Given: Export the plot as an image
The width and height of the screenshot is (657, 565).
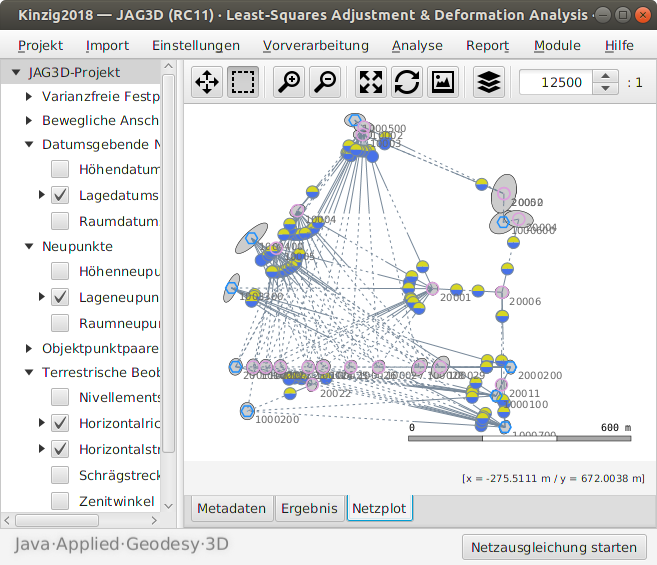Looking at the screenshot, I should pyautogui.click(x=443, y=82).
